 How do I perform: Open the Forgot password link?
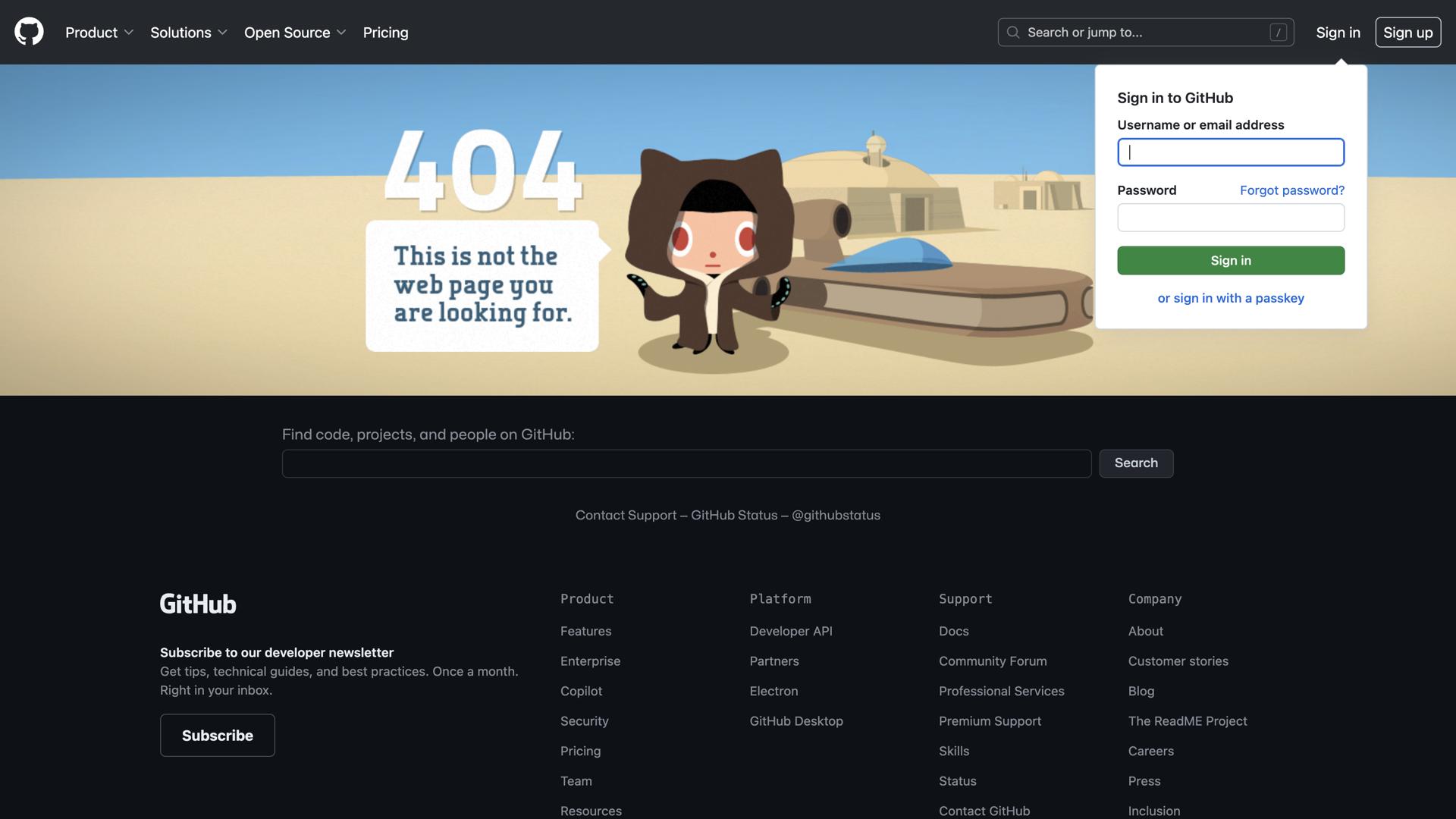(x=1292, y=190)
